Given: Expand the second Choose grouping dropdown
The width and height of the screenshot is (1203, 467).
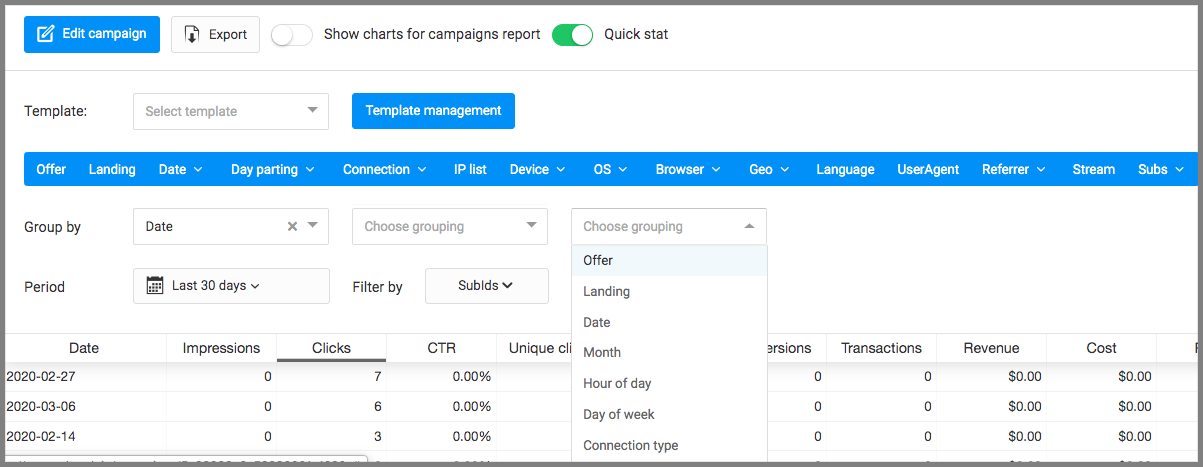Looking at the screenshot, I should 449,227.
